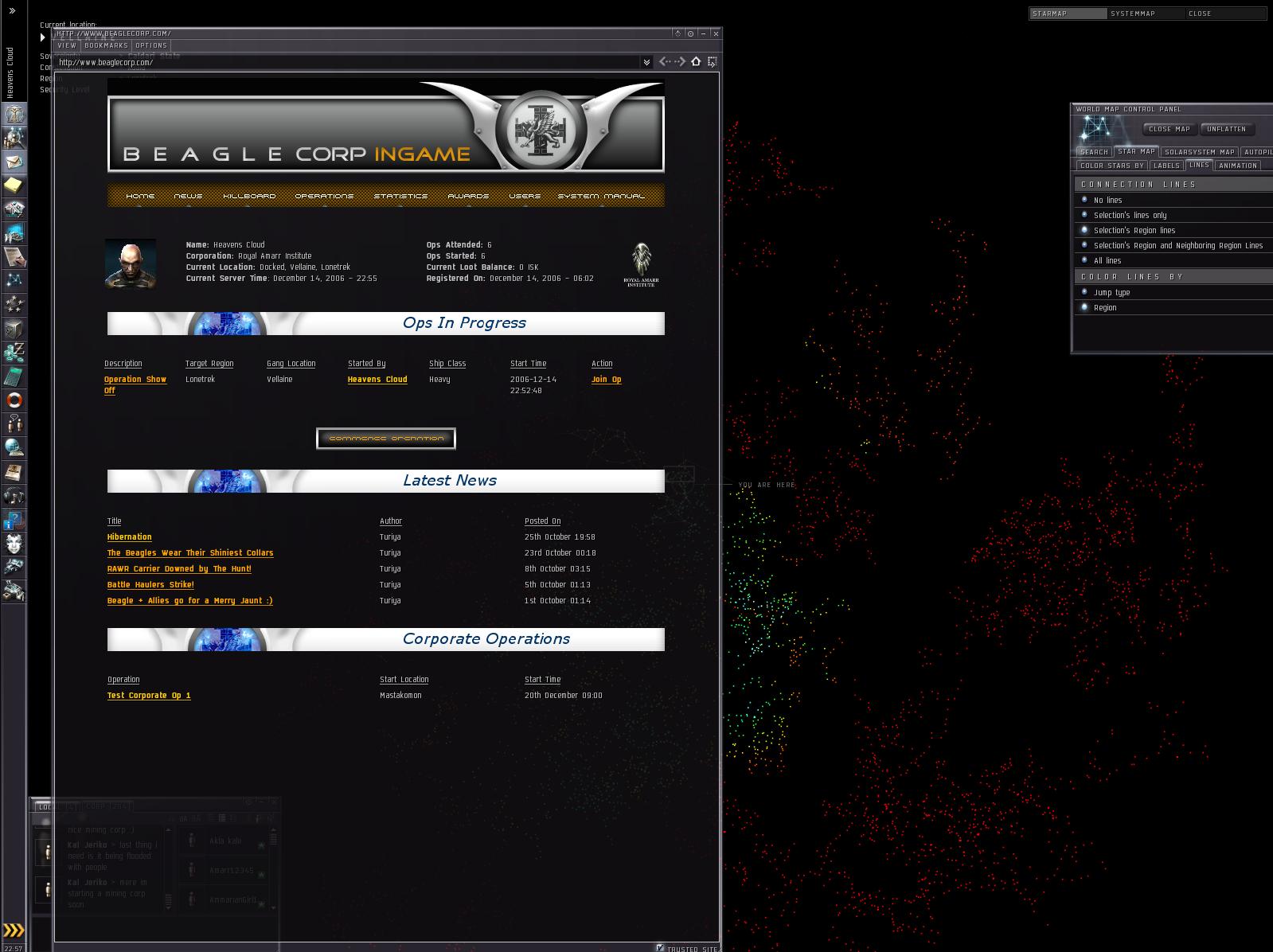Switch to the Solarsystem Map tab
The width and height of the screenshot is (1273, 952).
pyautogui.click(x=1199, y=151)
